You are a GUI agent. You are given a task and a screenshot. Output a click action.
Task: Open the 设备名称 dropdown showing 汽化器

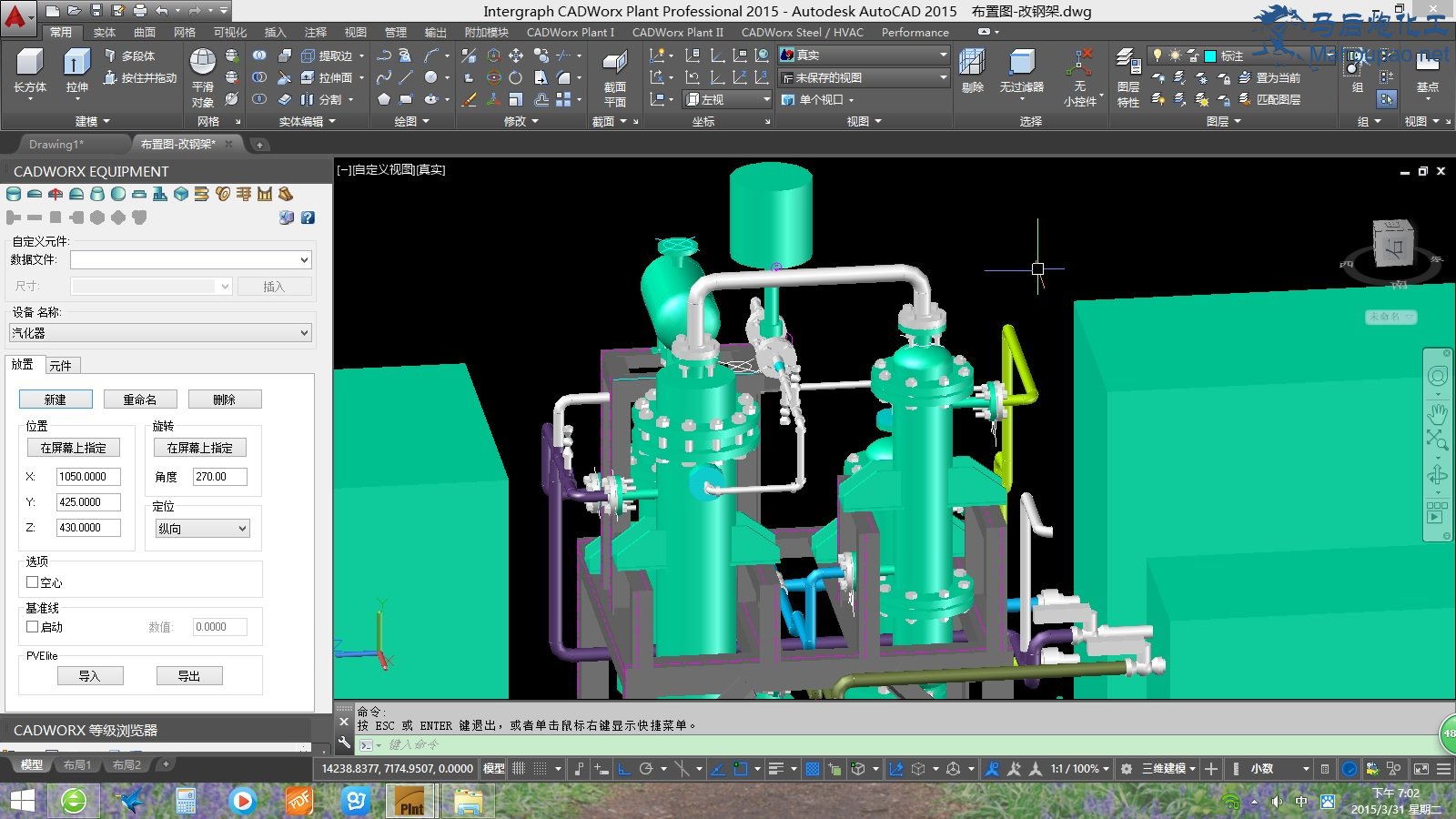(160, 333)
